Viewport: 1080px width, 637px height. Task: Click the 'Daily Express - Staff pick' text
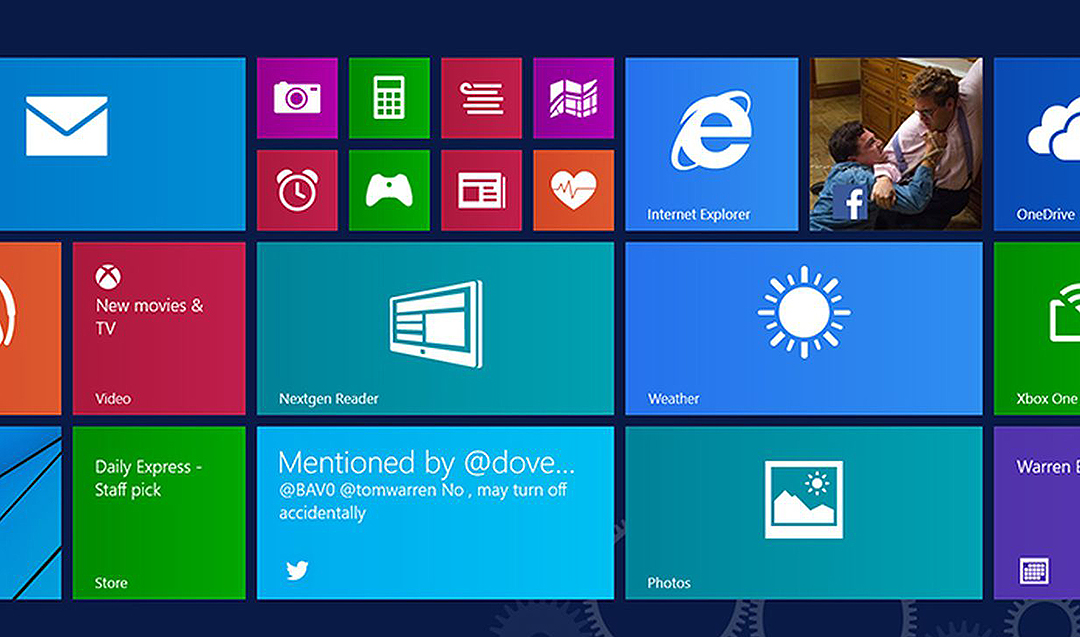tap(148, 478)
